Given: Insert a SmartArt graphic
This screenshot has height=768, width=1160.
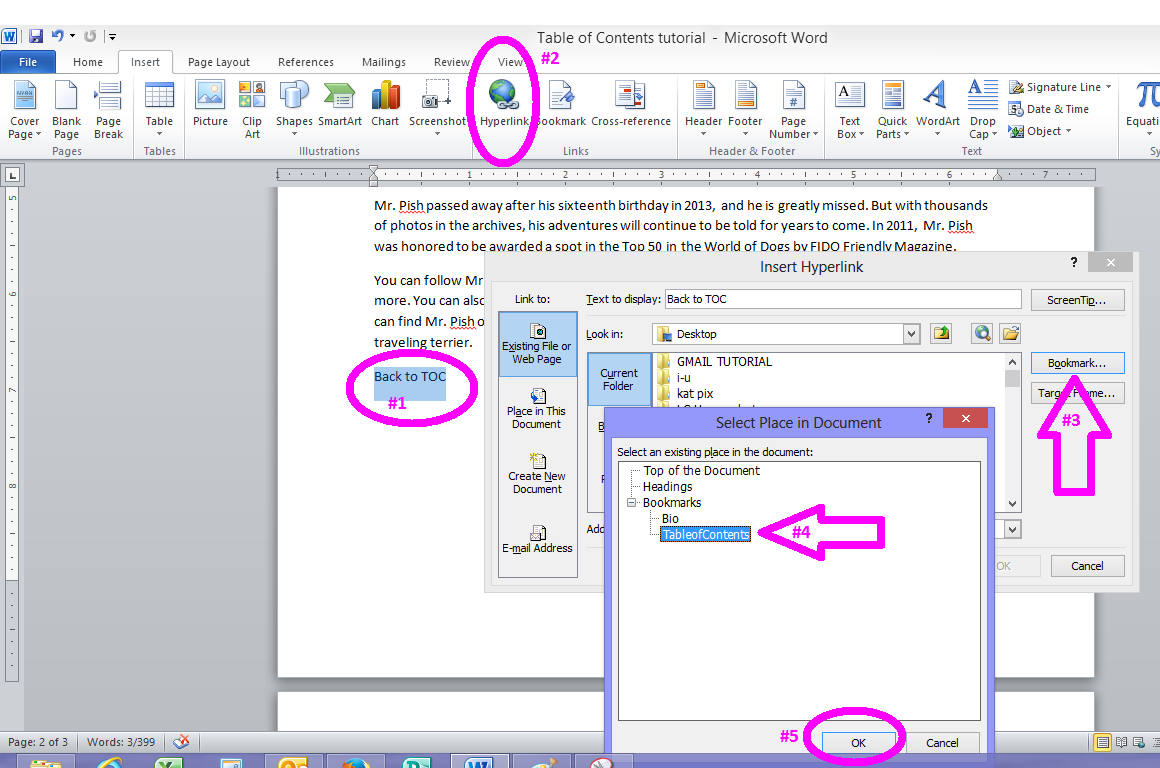Looking at the screenshot, I should 340,104.
